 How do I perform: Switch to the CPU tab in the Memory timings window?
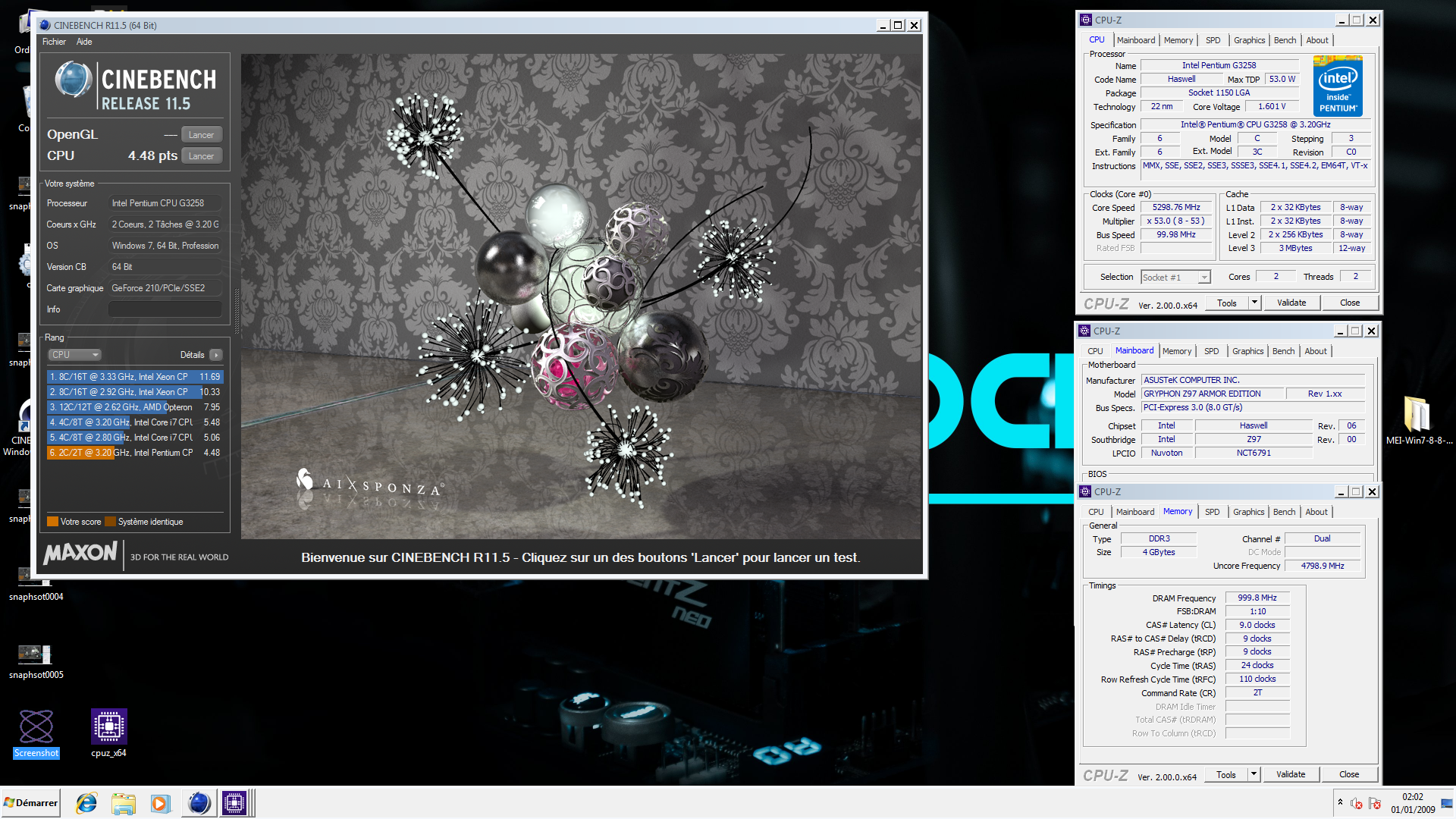pos(1096,513)
